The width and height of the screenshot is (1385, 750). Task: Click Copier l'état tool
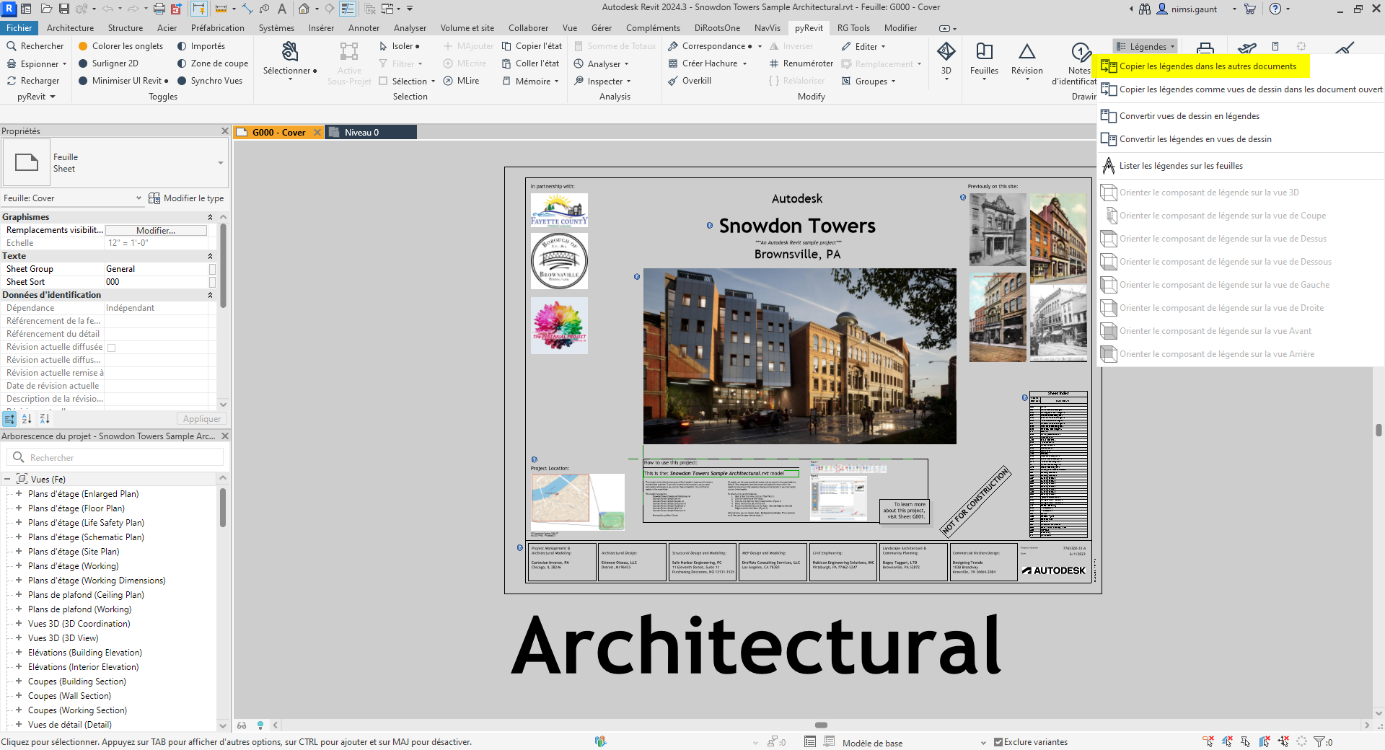[531, 46]
